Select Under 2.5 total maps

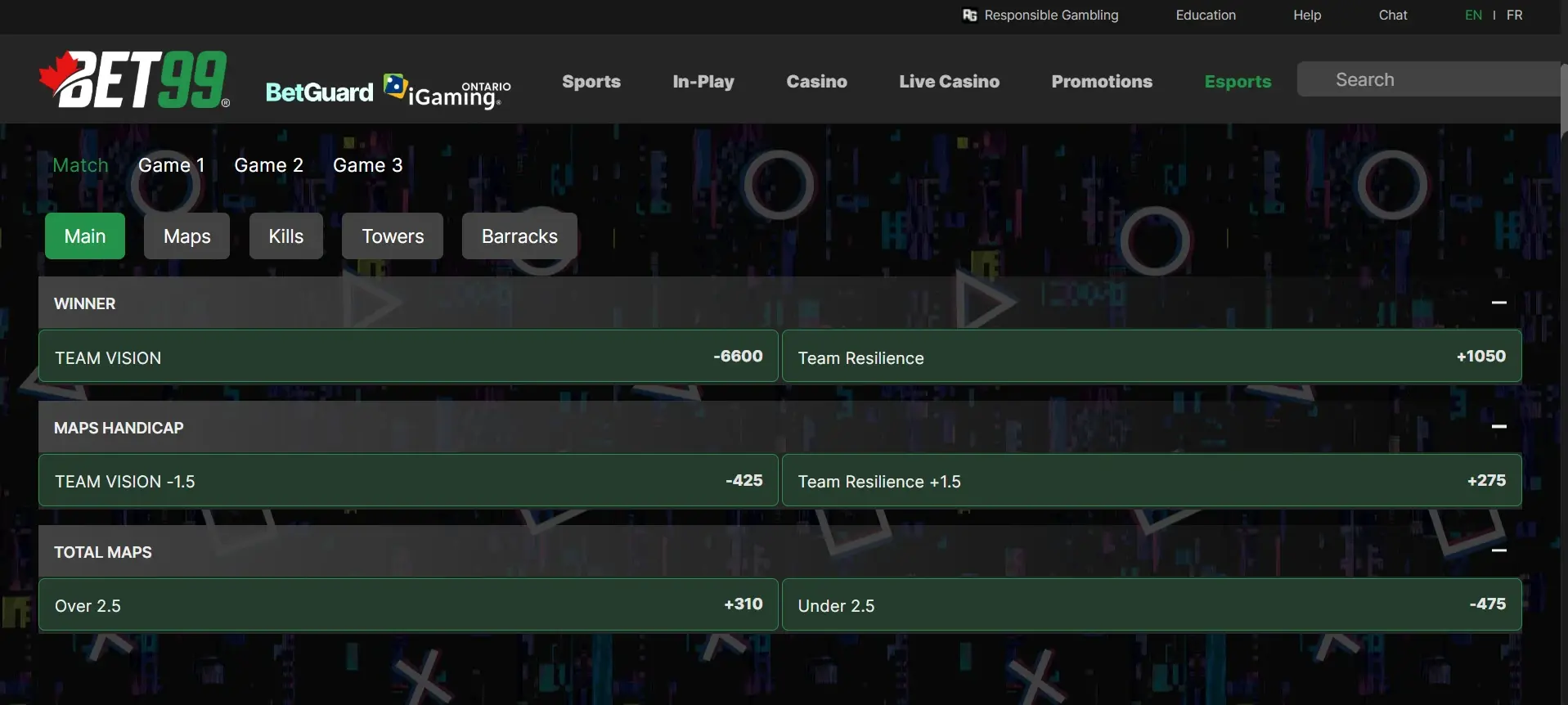pos(1152,605)
